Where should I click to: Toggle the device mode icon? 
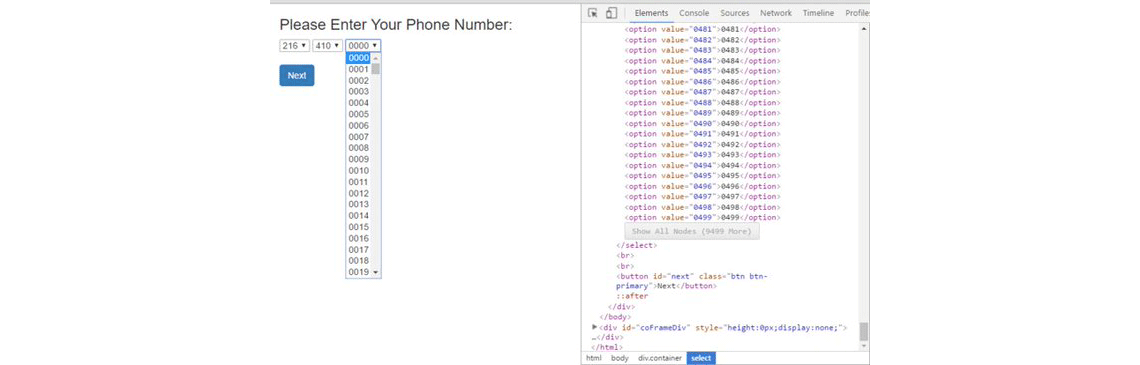pos(611,13)
